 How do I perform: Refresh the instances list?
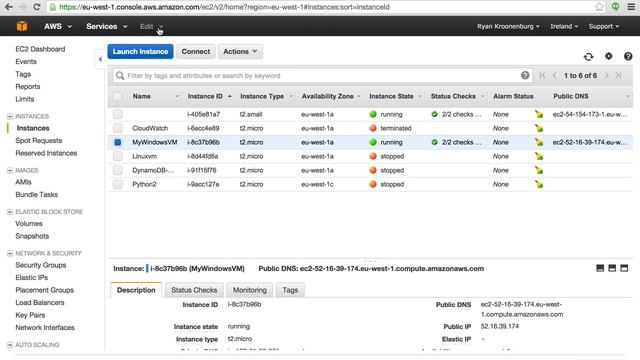click(588, 56)
